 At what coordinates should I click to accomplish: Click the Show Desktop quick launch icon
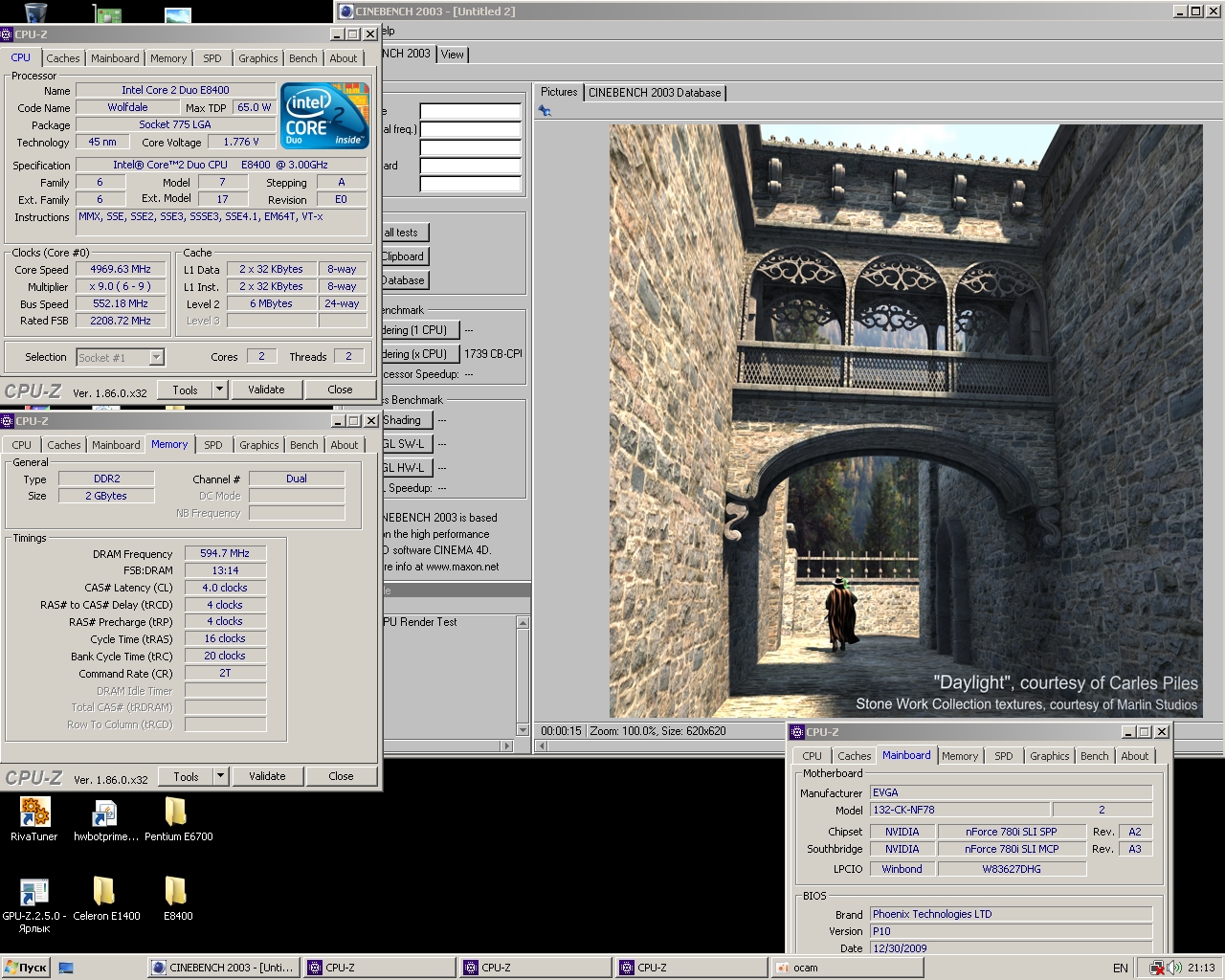click(x=66, y=968)
